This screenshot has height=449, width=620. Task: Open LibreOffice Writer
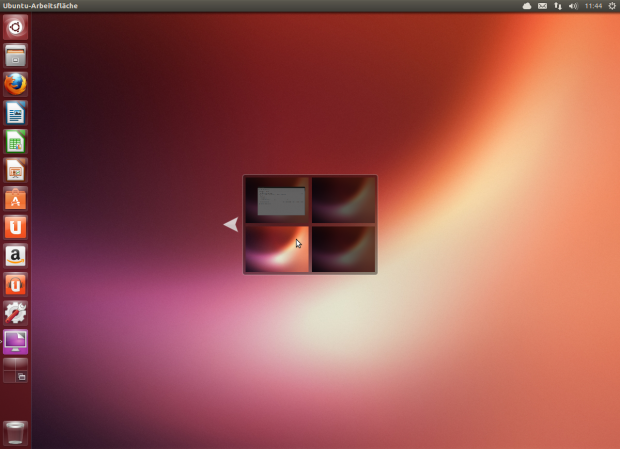pos(15,113)
